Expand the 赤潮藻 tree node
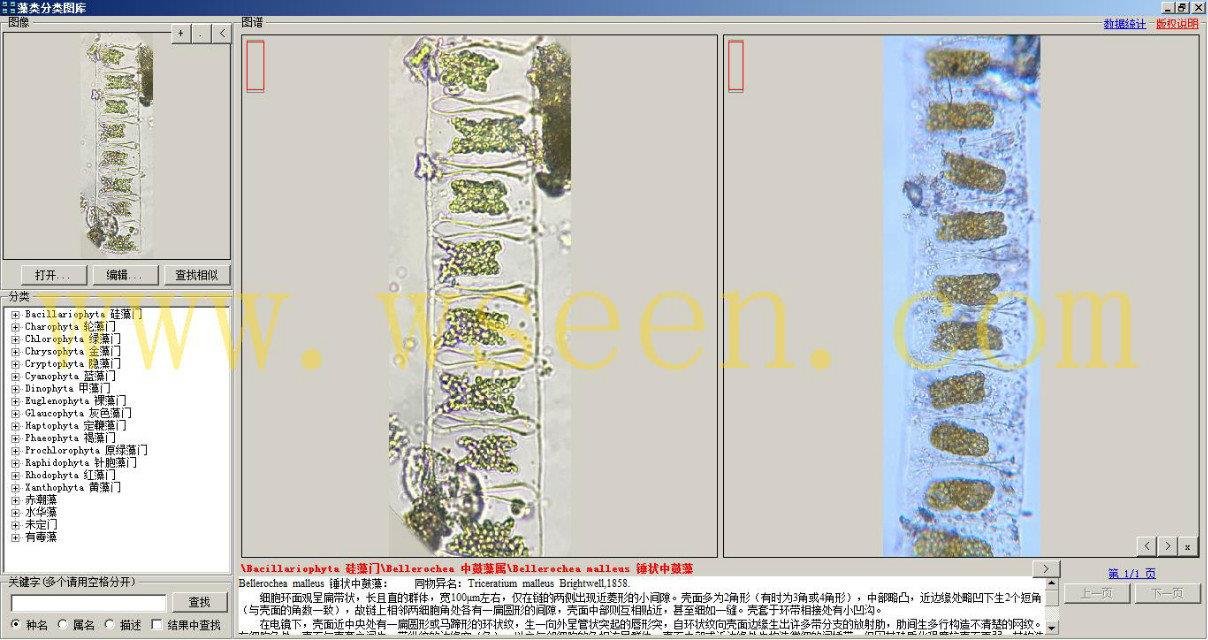The width and height of the screenshot is (1208, 640). click(x=16, y=500)
